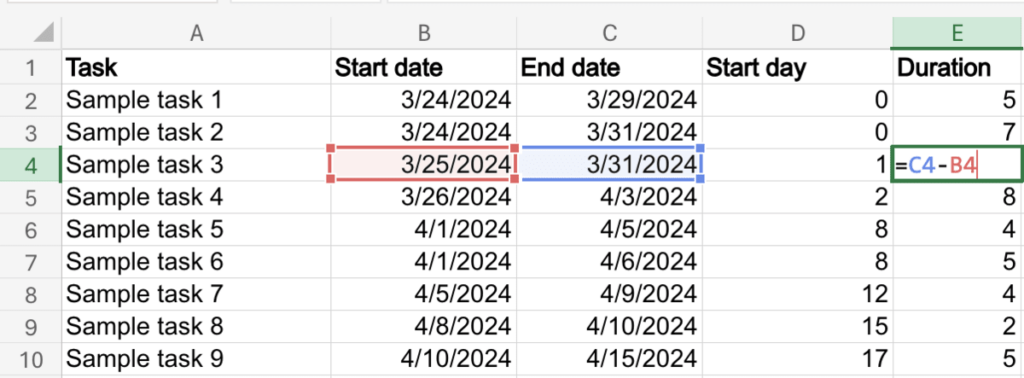Click the formula cell containing =C4-B4
Viewport: 1024px width, 378px height.
[x=957, y=165]
